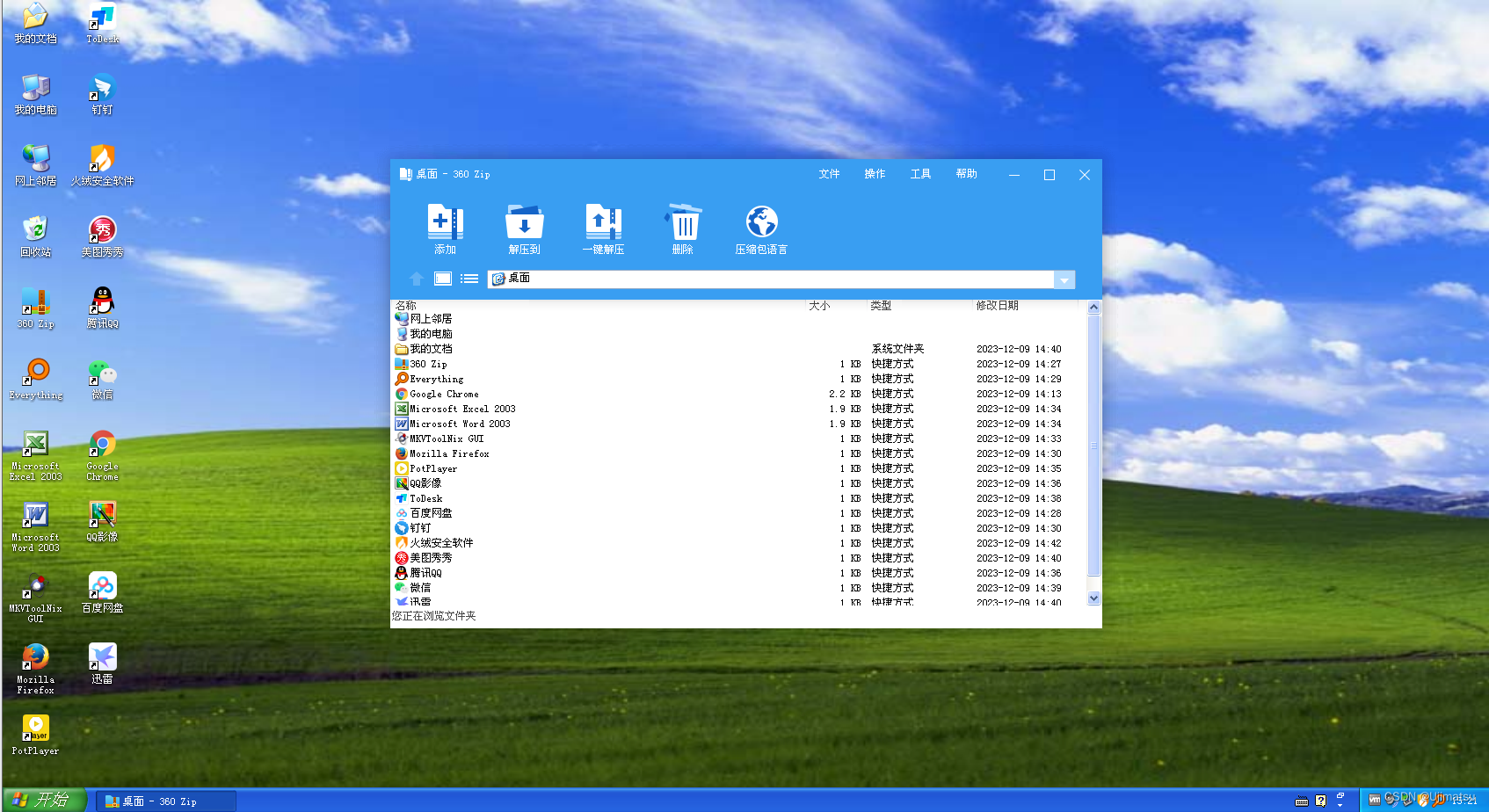Select 百度网盘 row in file list
This screenshot has height=812, width=1489.
[x=738, y=513]
